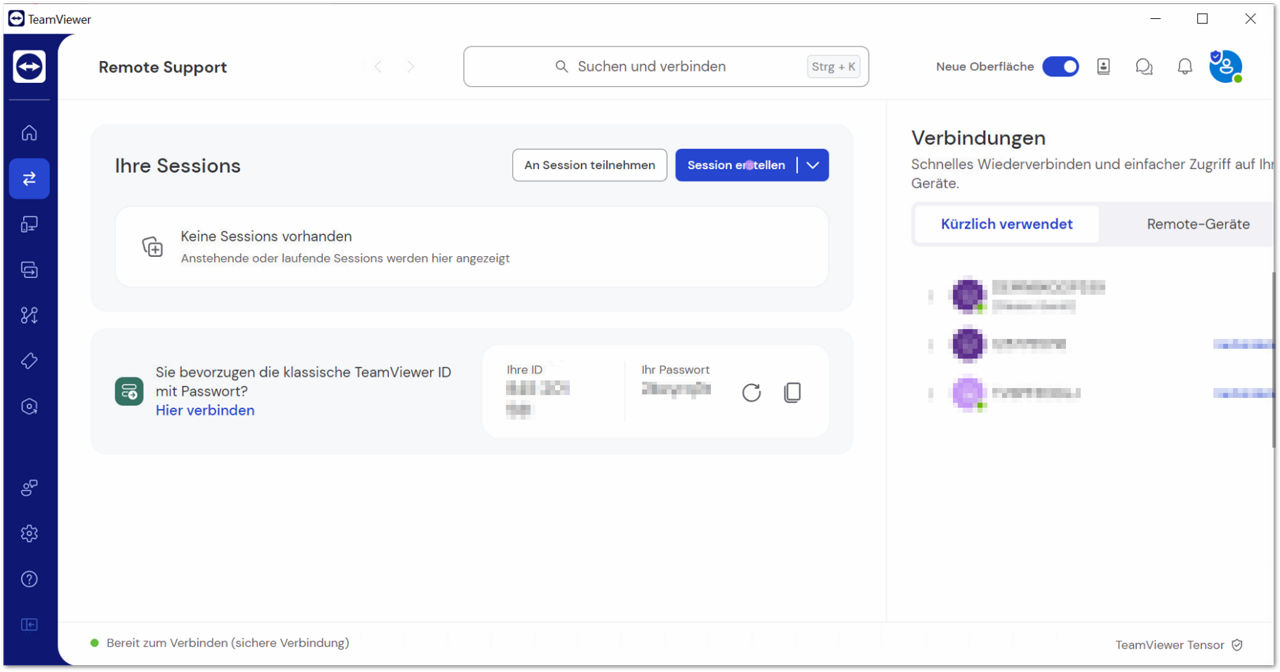
Task: Toggle the Neue Oberfläche switch
Action: 1060,67
